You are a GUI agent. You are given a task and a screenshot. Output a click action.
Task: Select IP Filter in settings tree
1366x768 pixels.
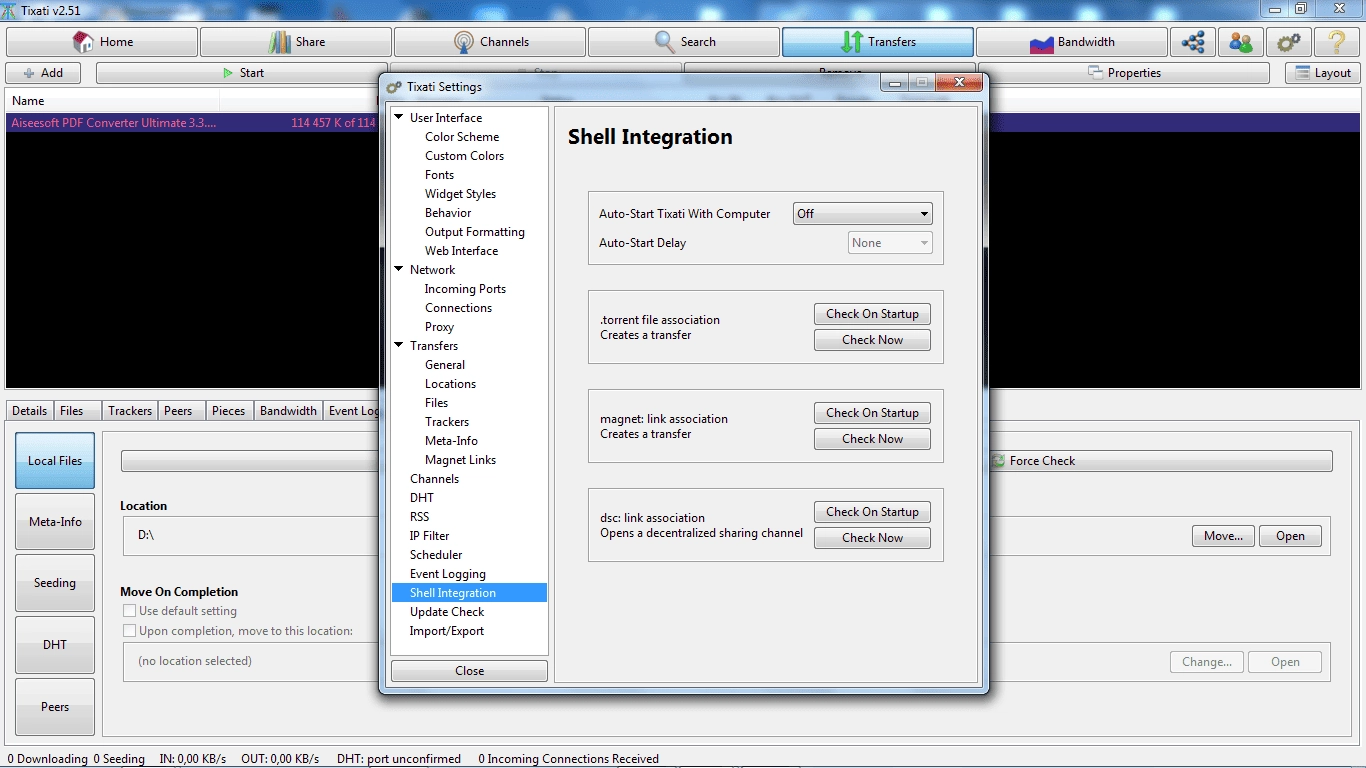[429, 536]
